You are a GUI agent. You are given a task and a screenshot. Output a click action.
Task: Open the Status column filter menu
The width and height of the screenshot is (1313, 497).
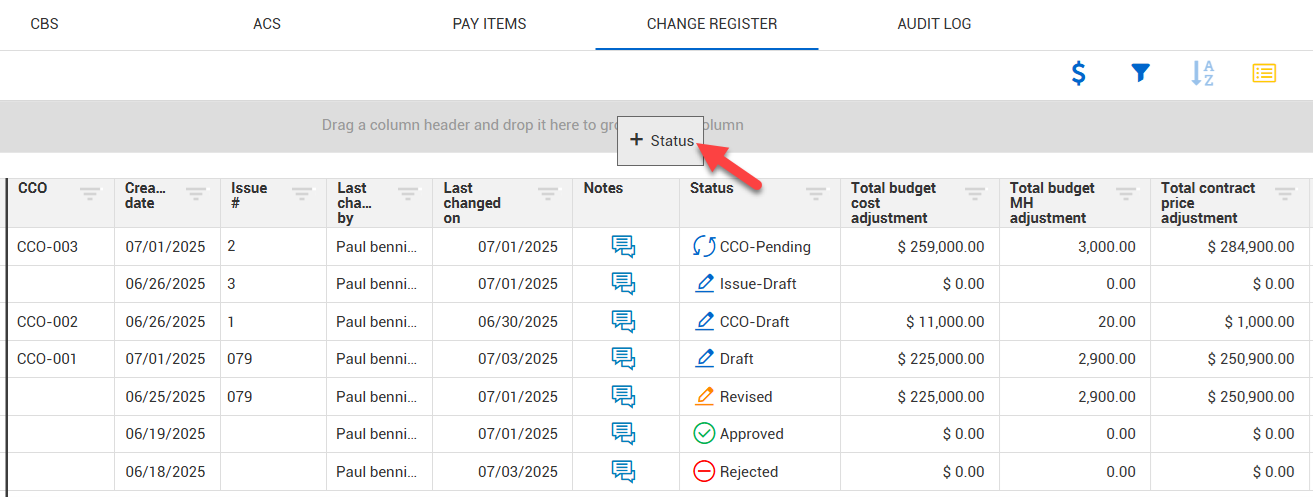[816, 194]
